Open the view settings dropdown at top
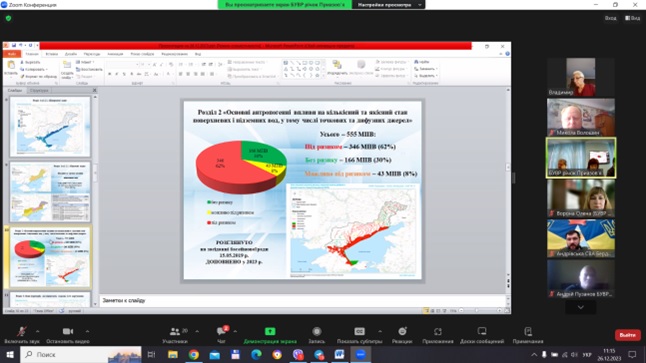 (389, 5)
